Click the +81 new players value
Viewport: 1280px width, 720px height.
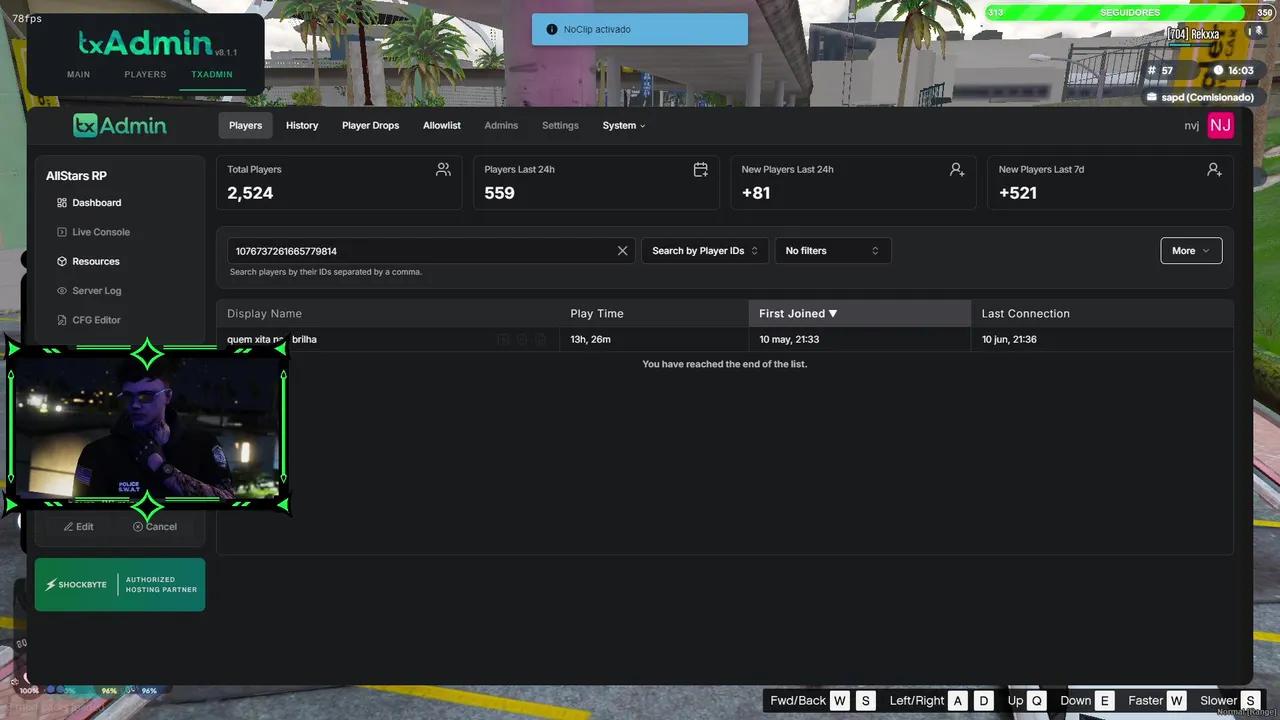[x=756, y=193]
